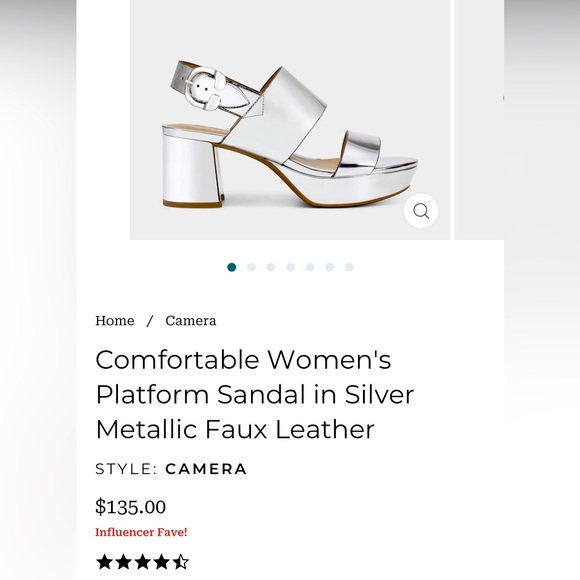The width and height of the screenshot is (580, 580).
Task: Click the third filled rating star
Action: click(x=143, y=562)
